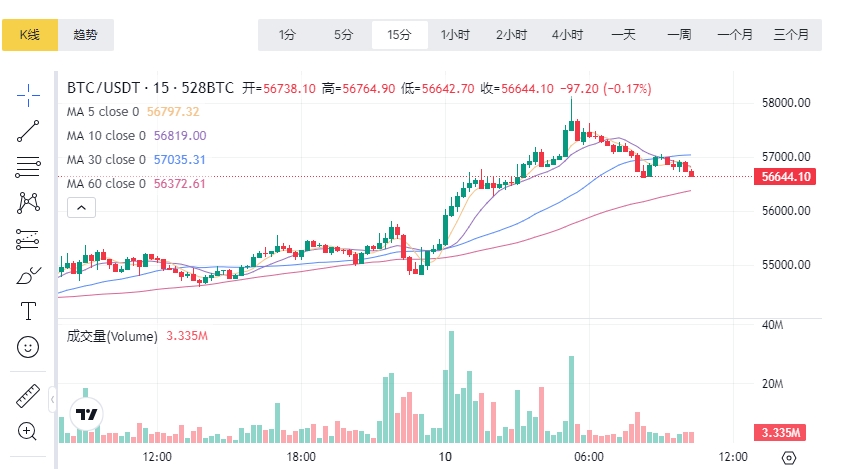The image size is (846, 469).
Task: Select the crosshair cursor tool
Action: 28,95
